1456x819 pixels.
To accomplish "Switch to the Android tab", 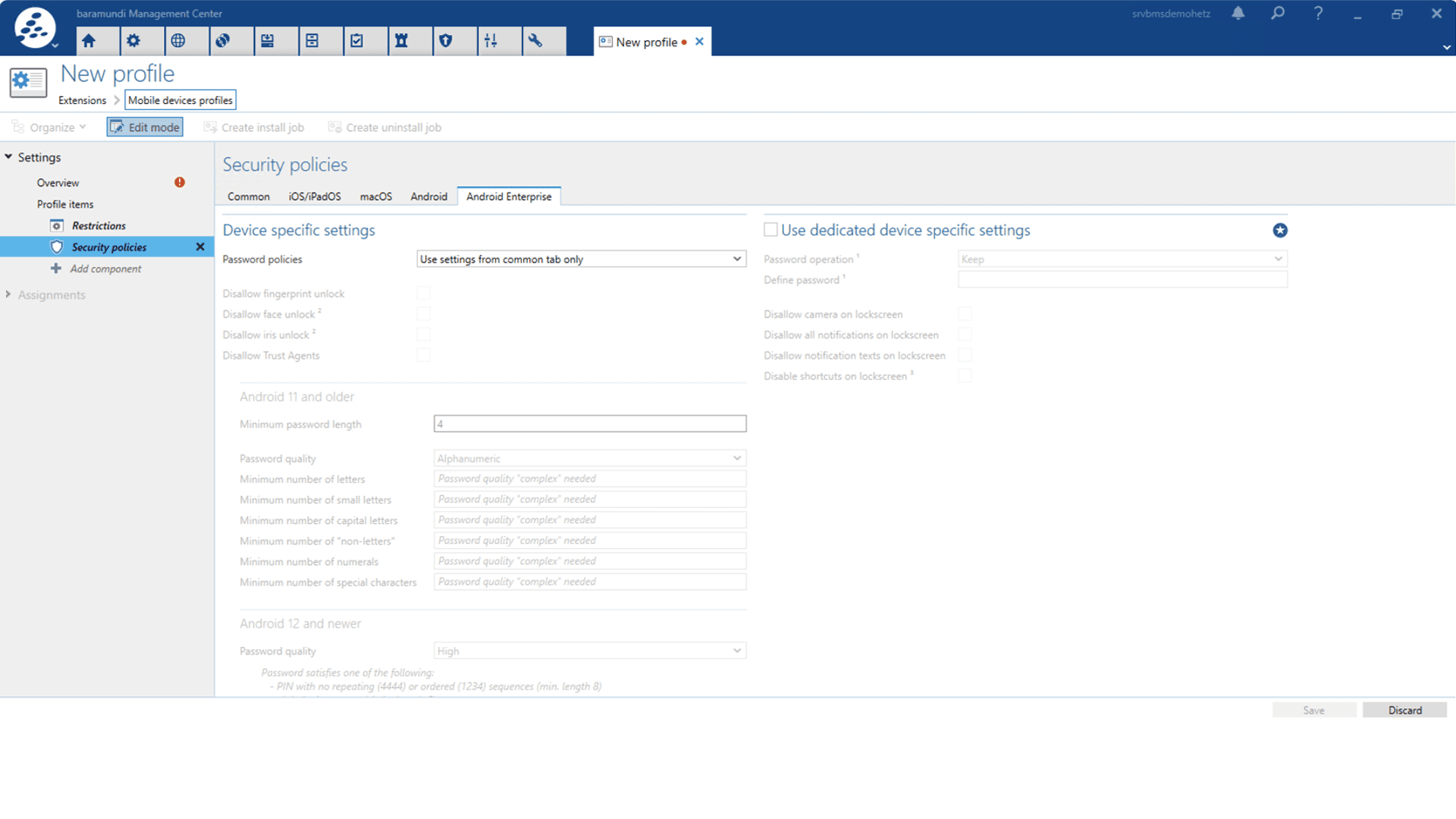I will pos(428,196).
